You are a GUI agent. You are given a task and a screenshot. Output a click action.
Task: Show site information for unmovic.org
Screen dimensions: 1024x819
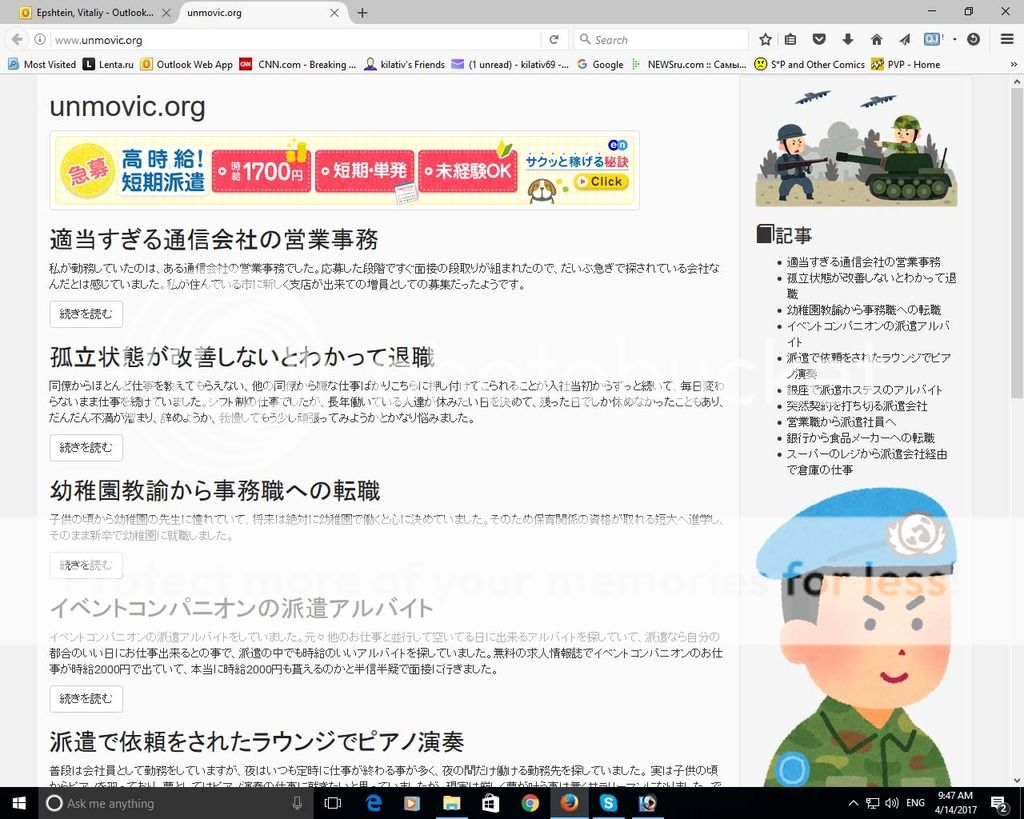[x=40, y=40]
